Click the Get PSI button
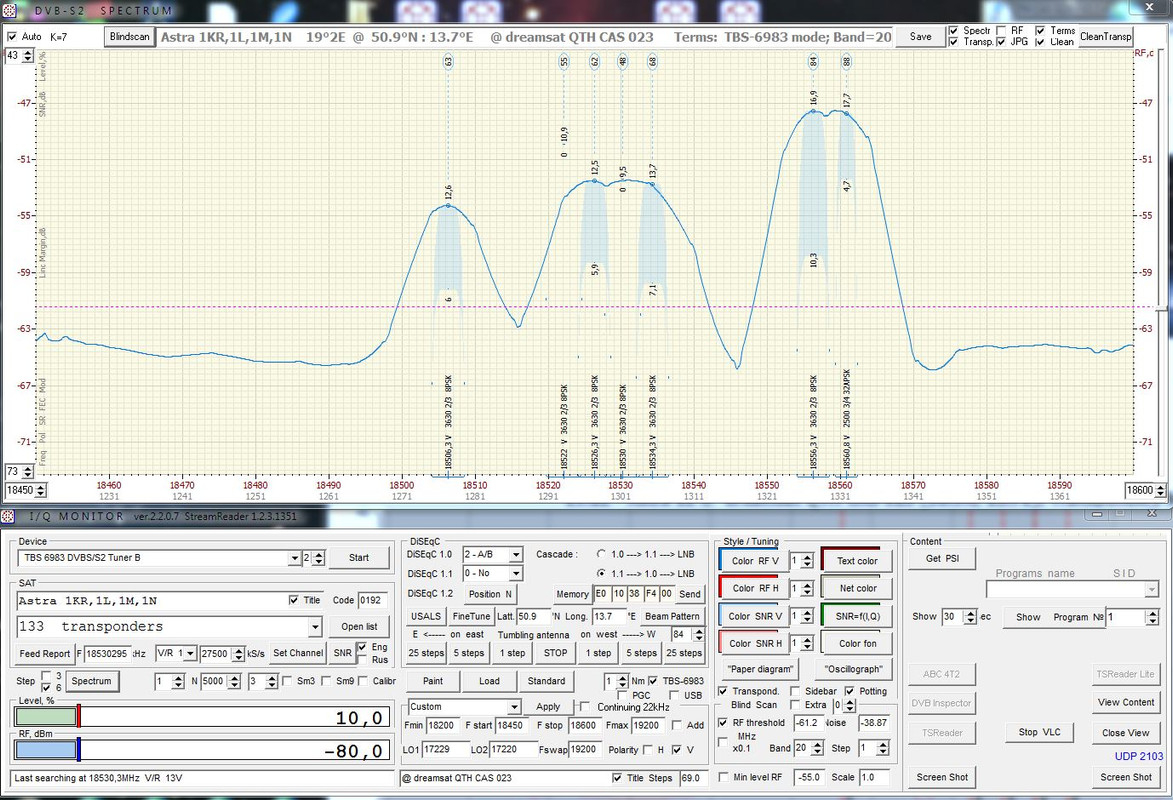 tap(942, 558)
